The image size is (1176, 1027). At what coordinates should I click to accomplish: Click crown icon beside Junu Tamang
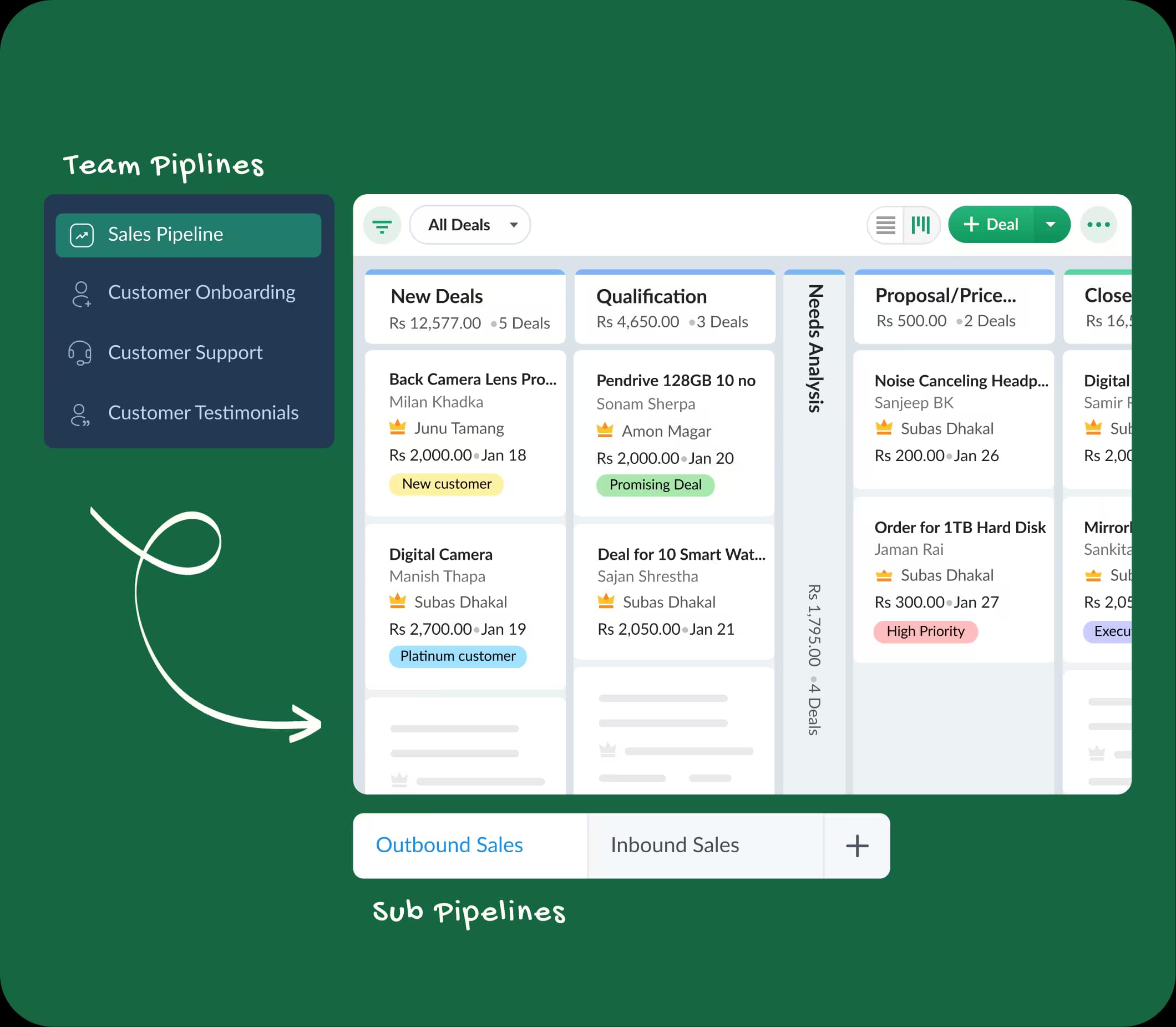pos(397,427)
